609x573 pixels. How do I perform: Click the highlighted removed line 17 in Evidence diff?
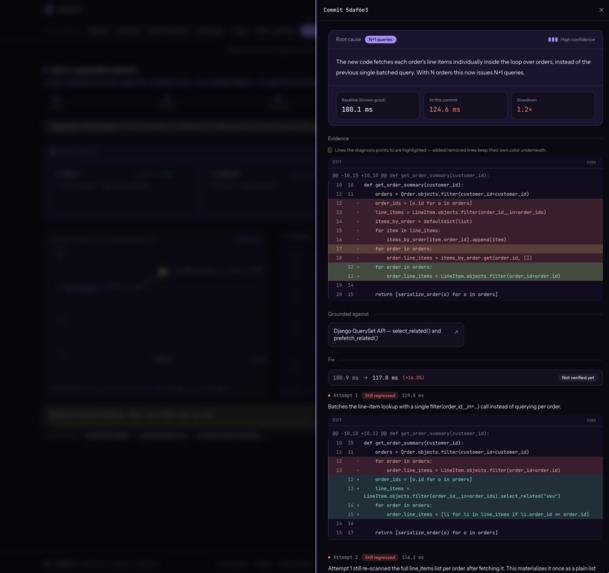[465, 249]
